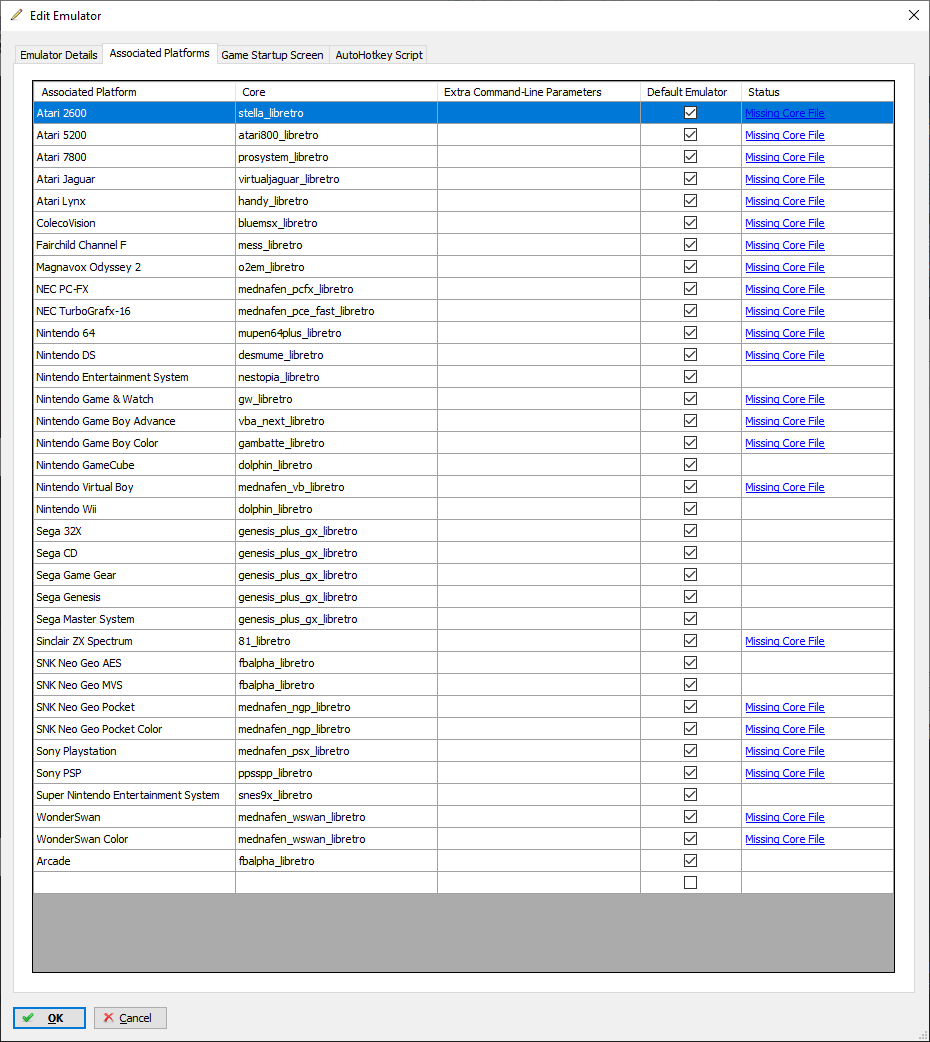
Task: Select the Nintendo Game & Watch platform cell
Action: point(134,399)
